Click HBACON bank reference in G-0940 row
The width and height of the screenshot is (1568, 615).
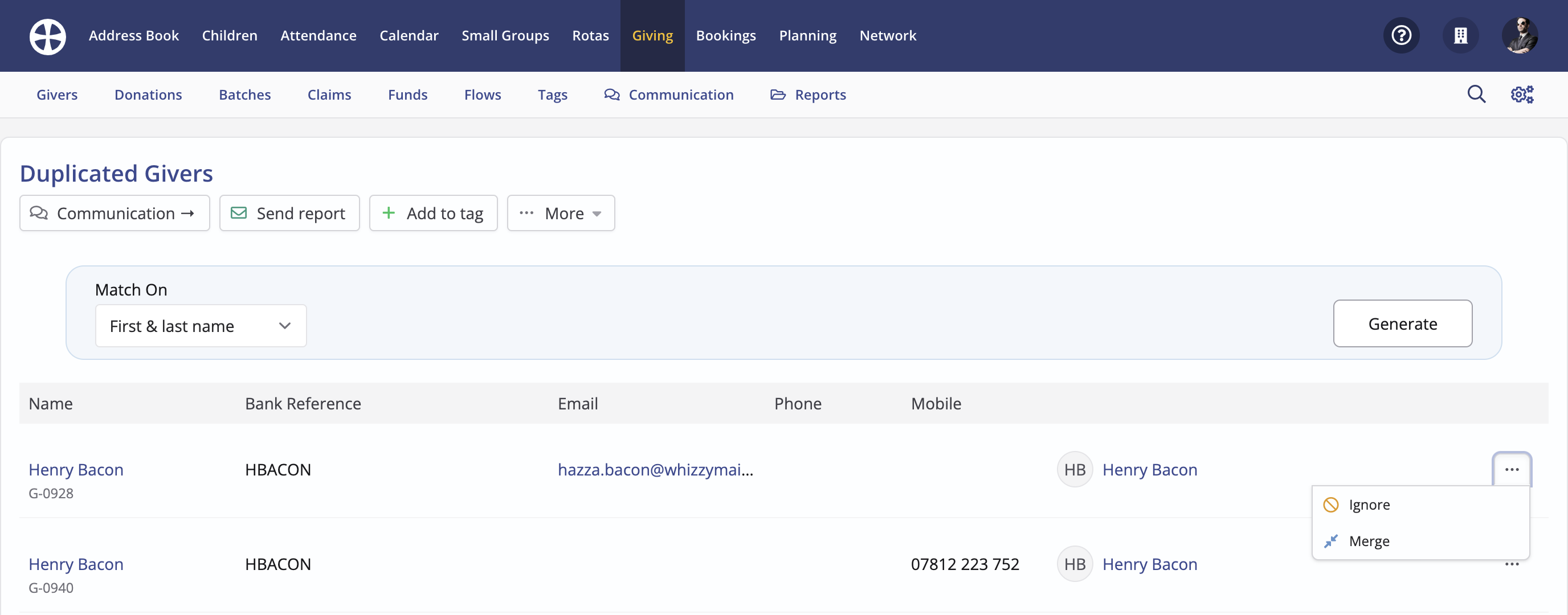(277, 564)
